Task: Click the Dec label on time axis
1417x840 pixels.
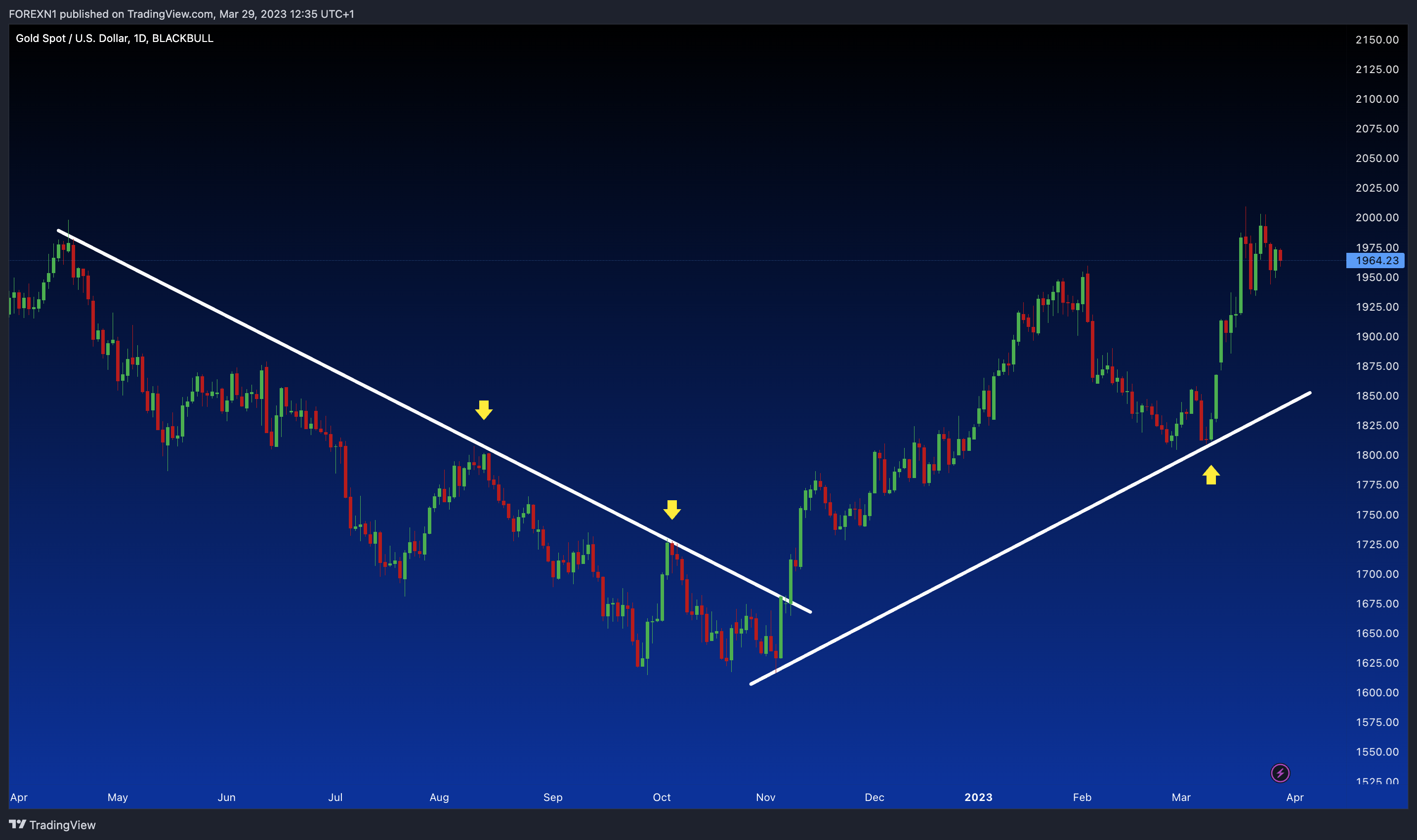Action: pos(874,797)
